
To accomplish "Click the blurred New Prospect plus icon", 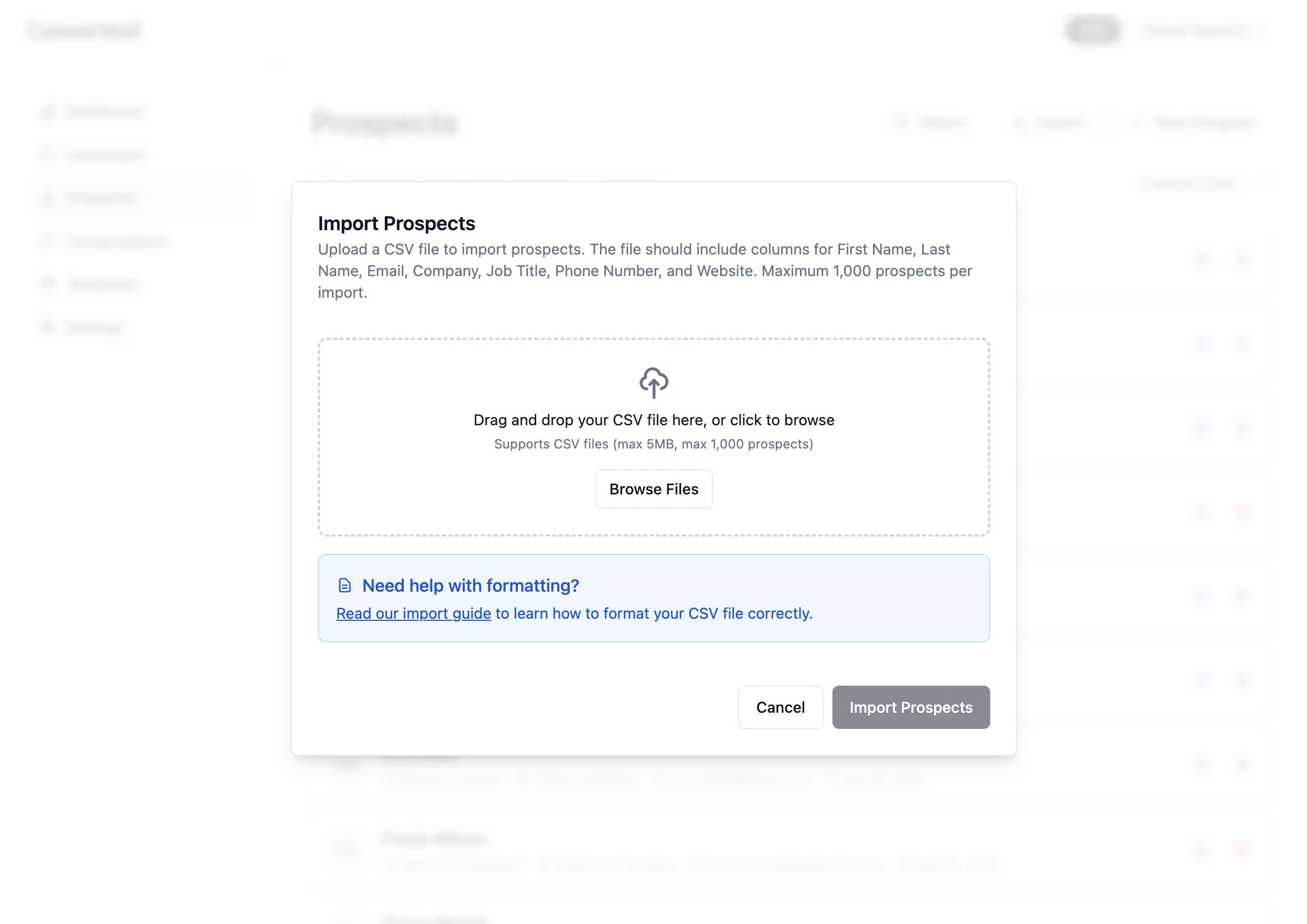I will pos(1137,122).
